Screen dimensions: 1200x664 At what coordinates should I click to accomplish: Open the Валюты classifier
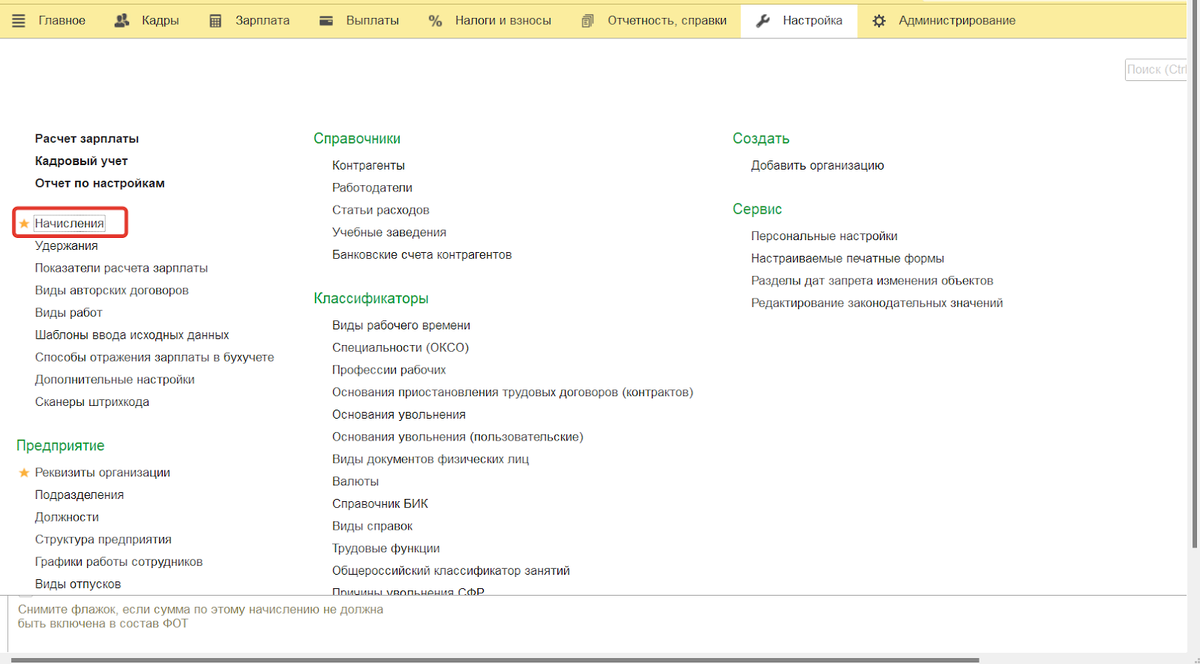pos(355,482)
